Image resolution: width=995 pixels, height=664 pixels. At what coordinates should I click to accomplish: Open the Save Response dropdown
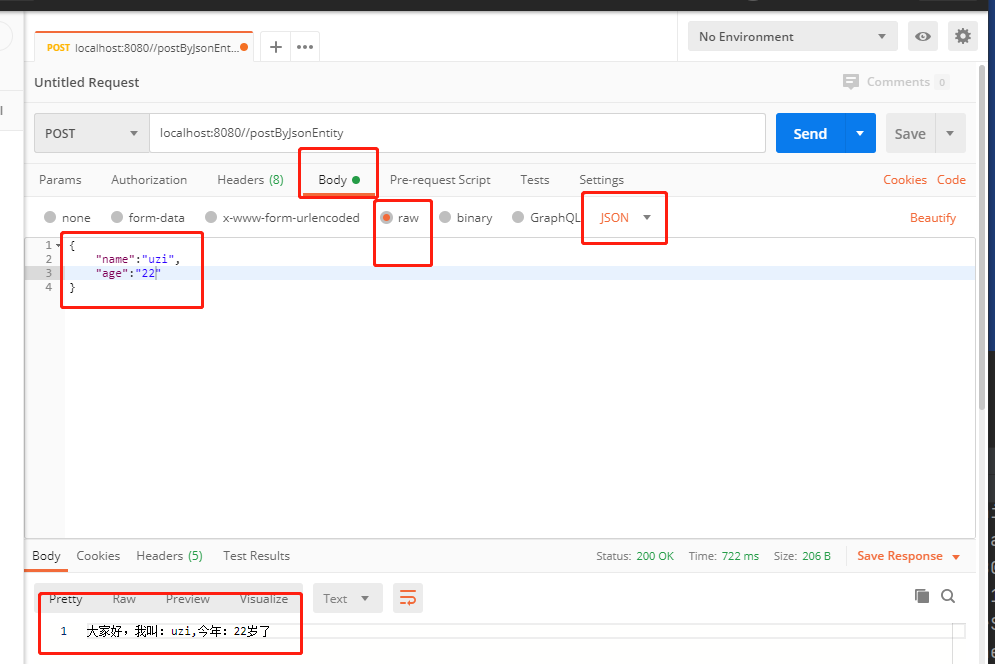pyautogui.click(x=908, y=555)
